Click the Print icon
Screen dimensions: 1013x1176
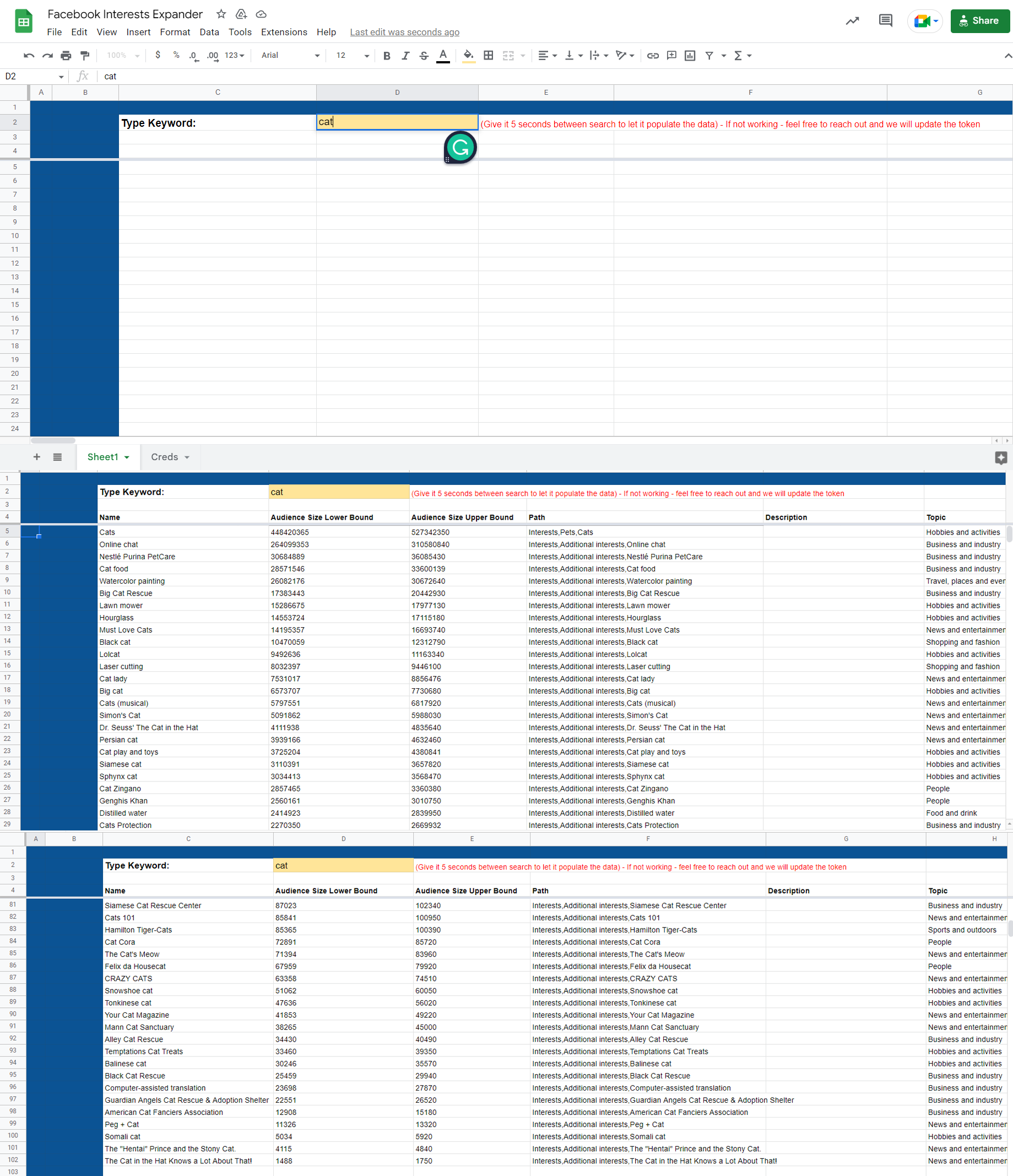tap(66, 56)
